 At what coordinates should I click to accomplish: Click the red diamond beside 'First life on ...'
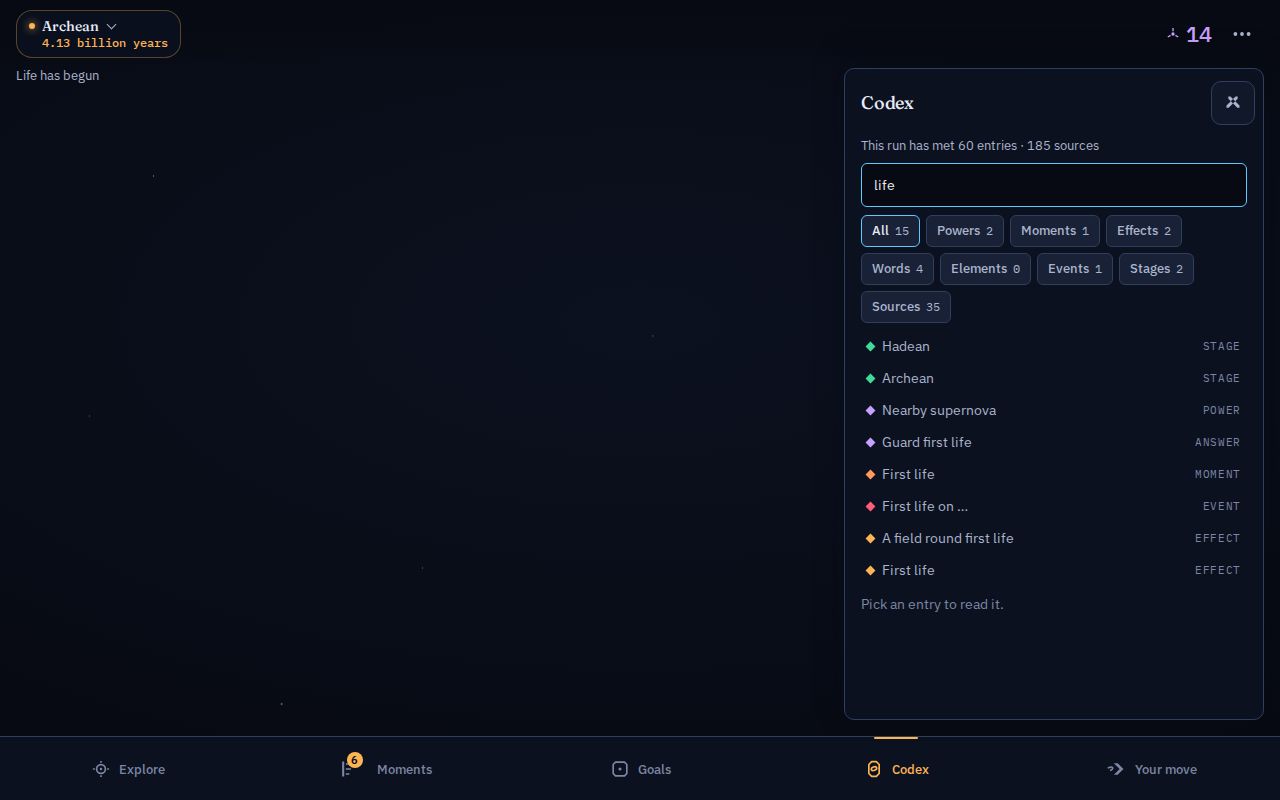pos(870,506)
